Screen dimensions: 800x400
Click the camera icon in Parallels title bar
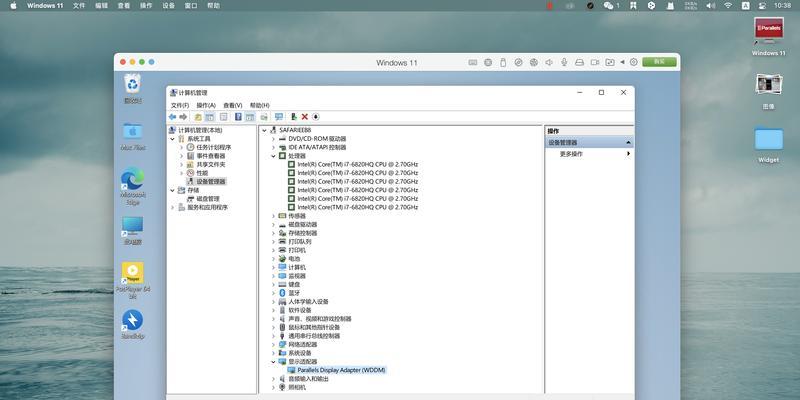(595, 62)
